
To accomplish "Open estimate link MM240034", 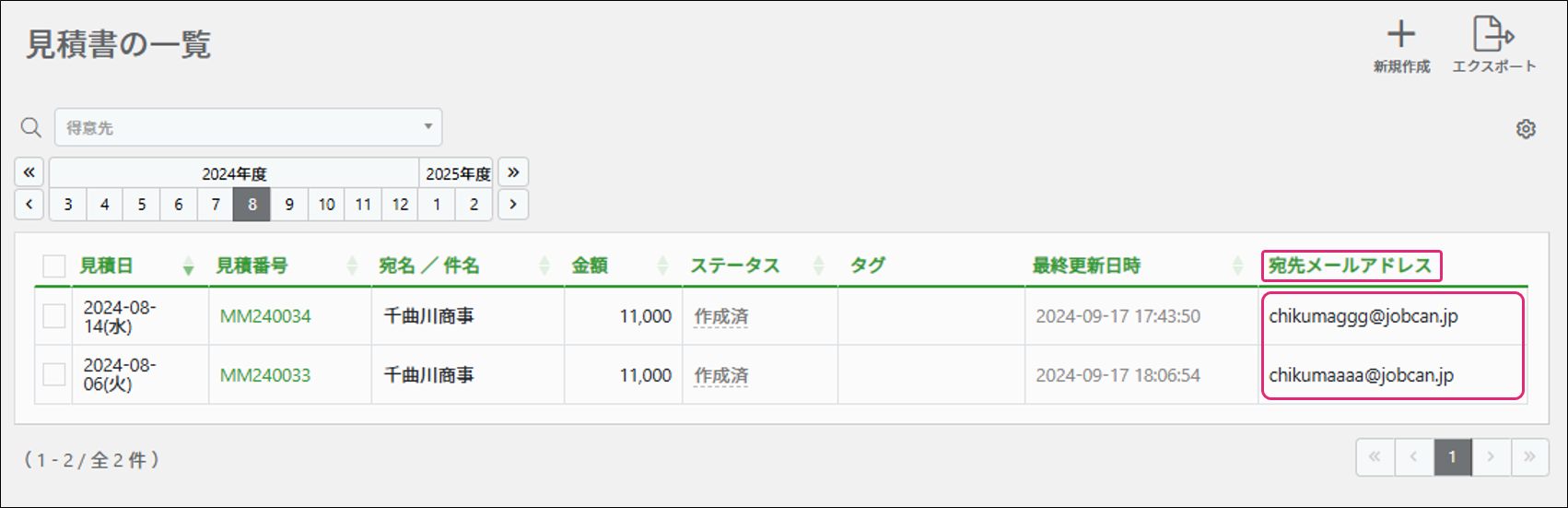I will click(265, 316).
